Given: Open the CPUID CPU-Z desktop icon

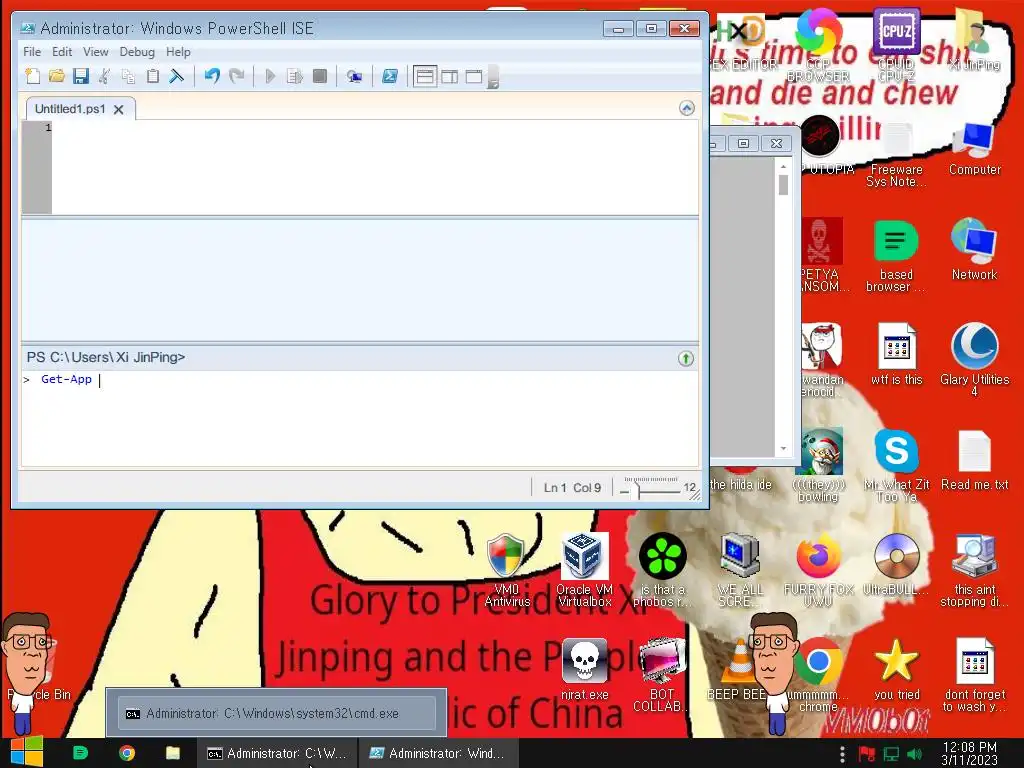Looking at the screenshot, I should click(x=896, y=44).
